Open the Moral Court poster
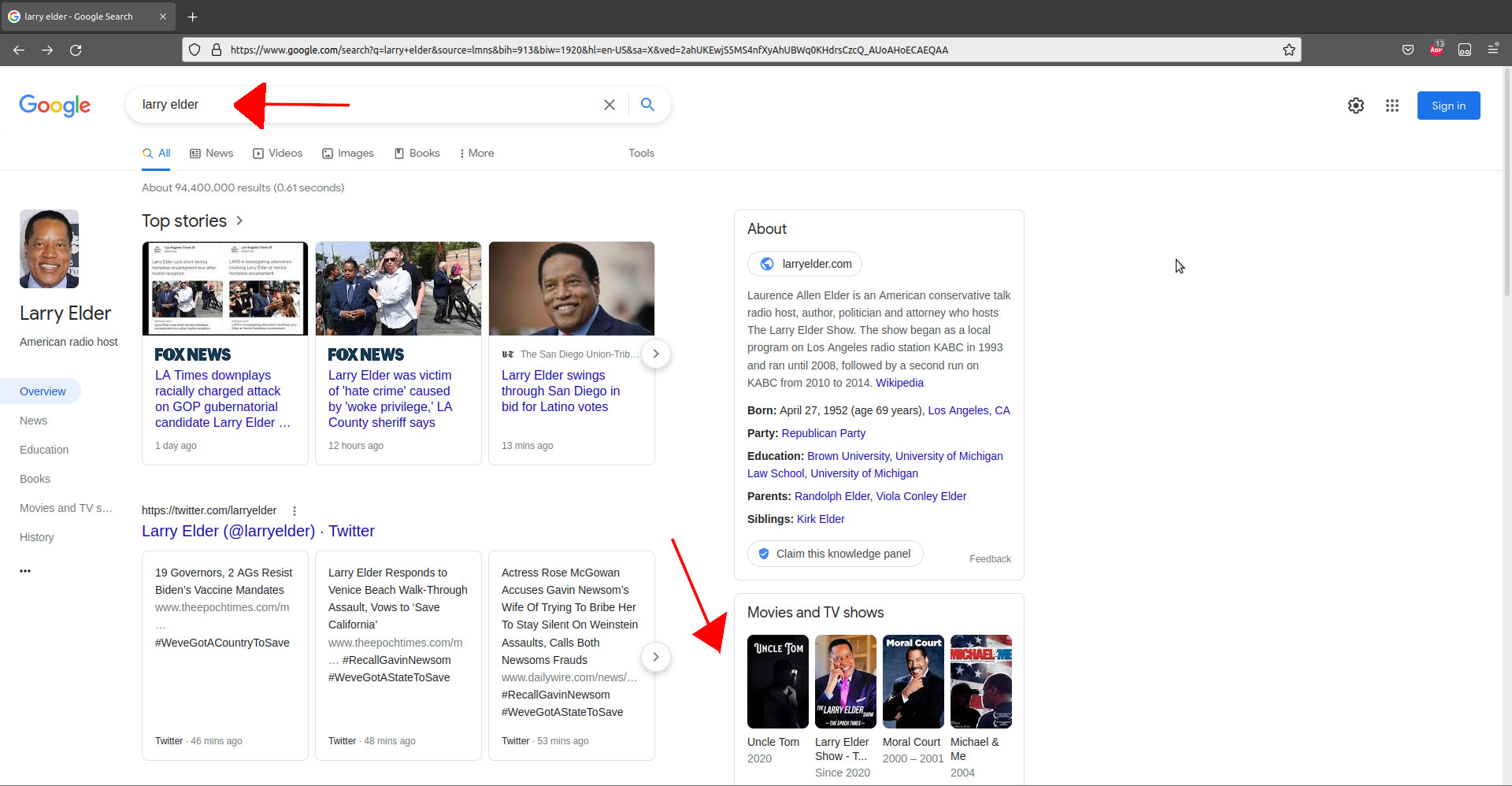The width and height of the screenshot is (1512, 786). [913, 681]
